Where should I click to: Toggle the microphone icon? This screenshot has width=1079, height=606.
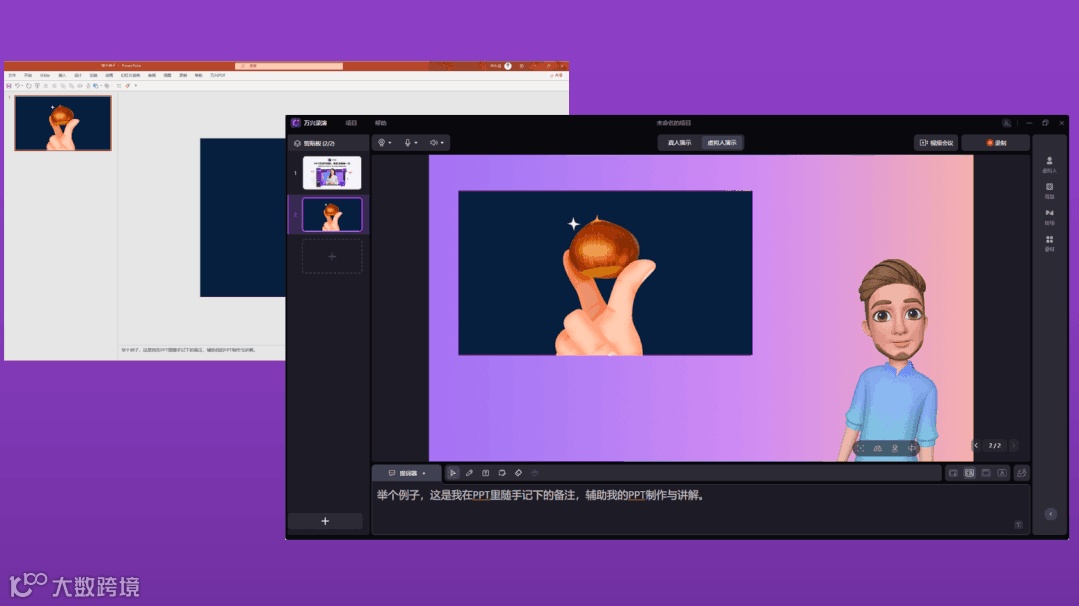click(x=407, y=142)
